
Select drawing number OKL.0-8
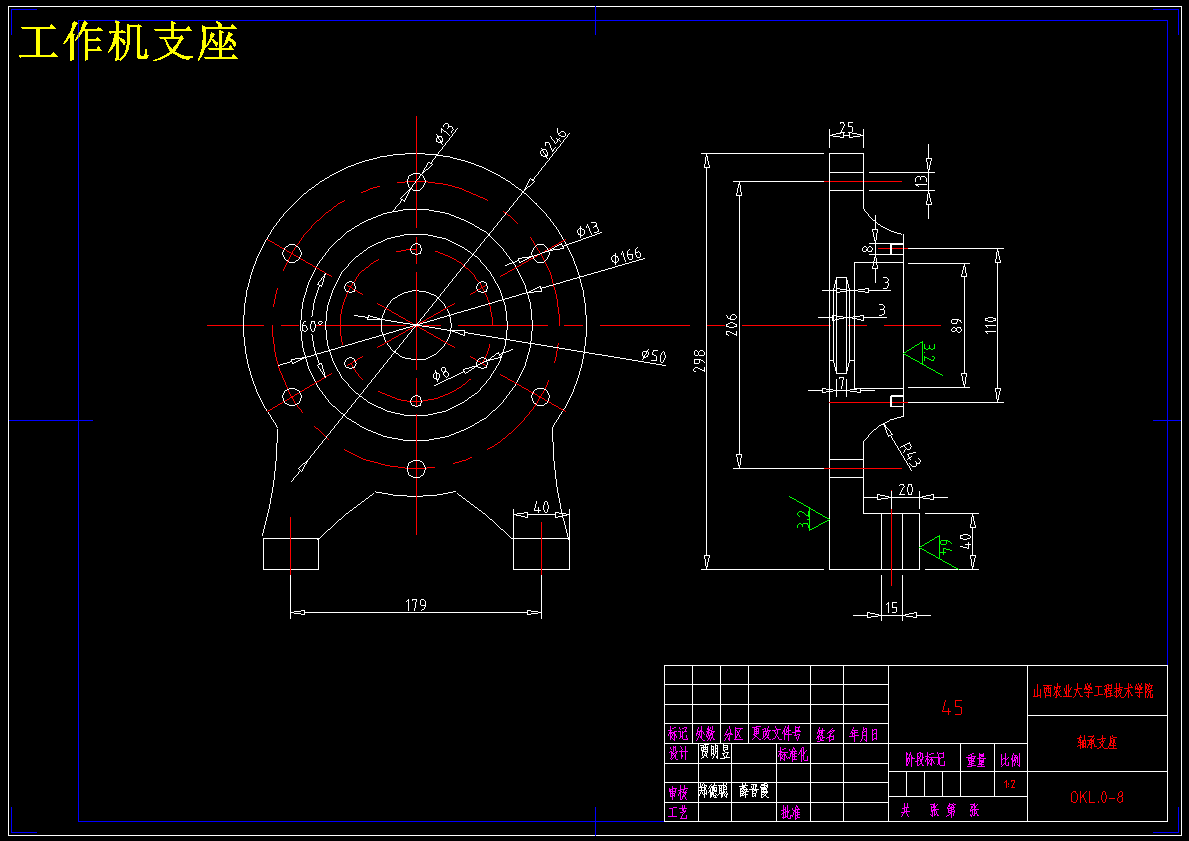[x=1096, y=797]
